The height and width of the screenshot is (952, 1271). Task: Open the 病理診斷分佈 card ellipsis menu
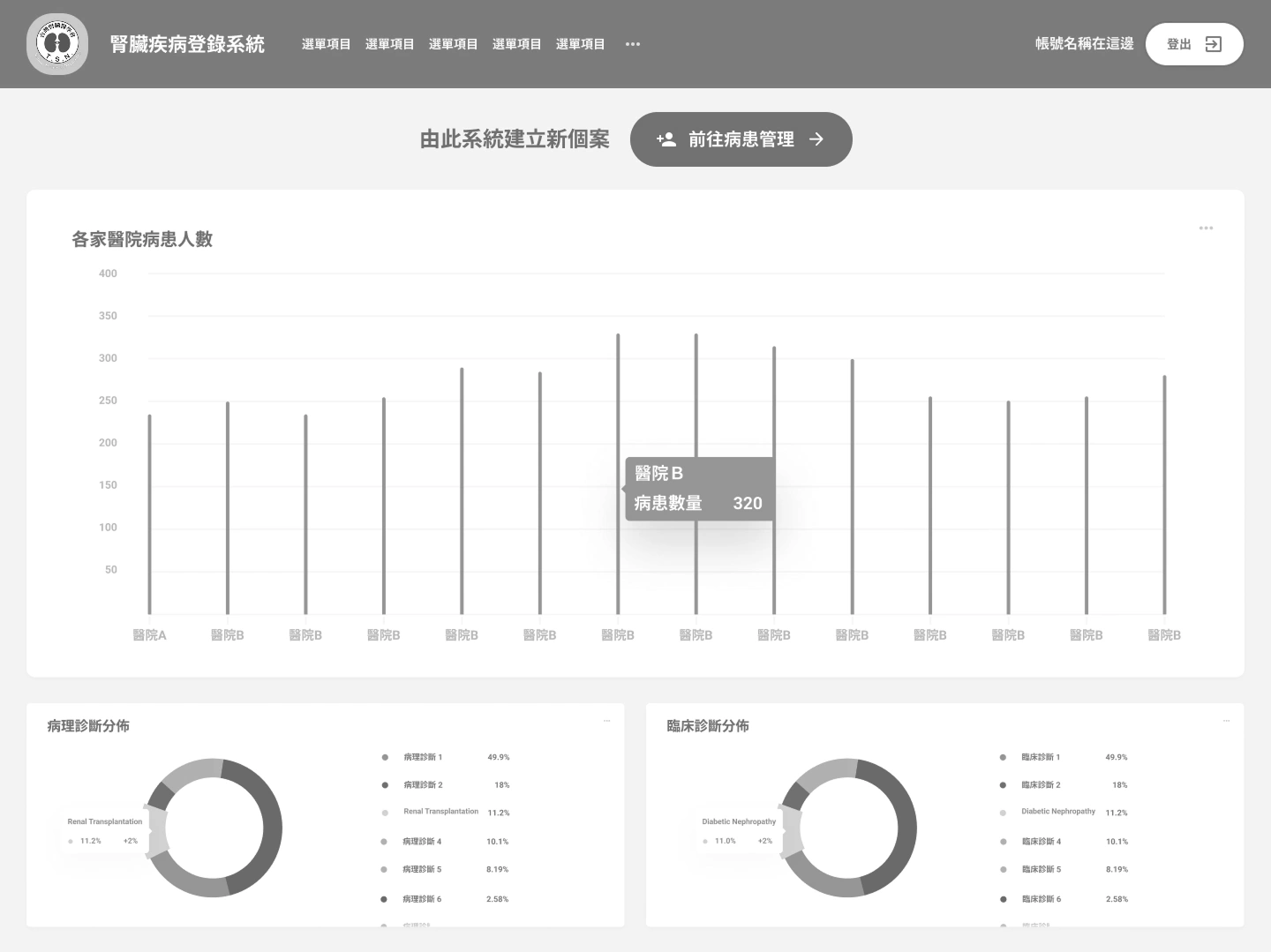click(x=606, y=721)
